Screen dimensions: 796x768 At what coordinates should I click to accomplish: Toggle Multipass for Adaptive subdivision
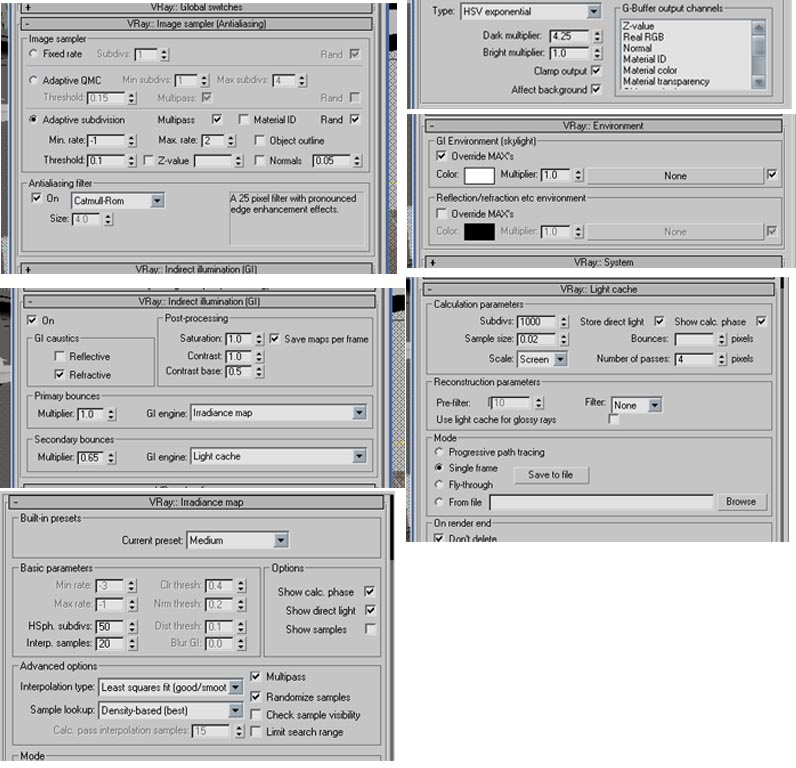pyautogui.click(x=217, y=119)
